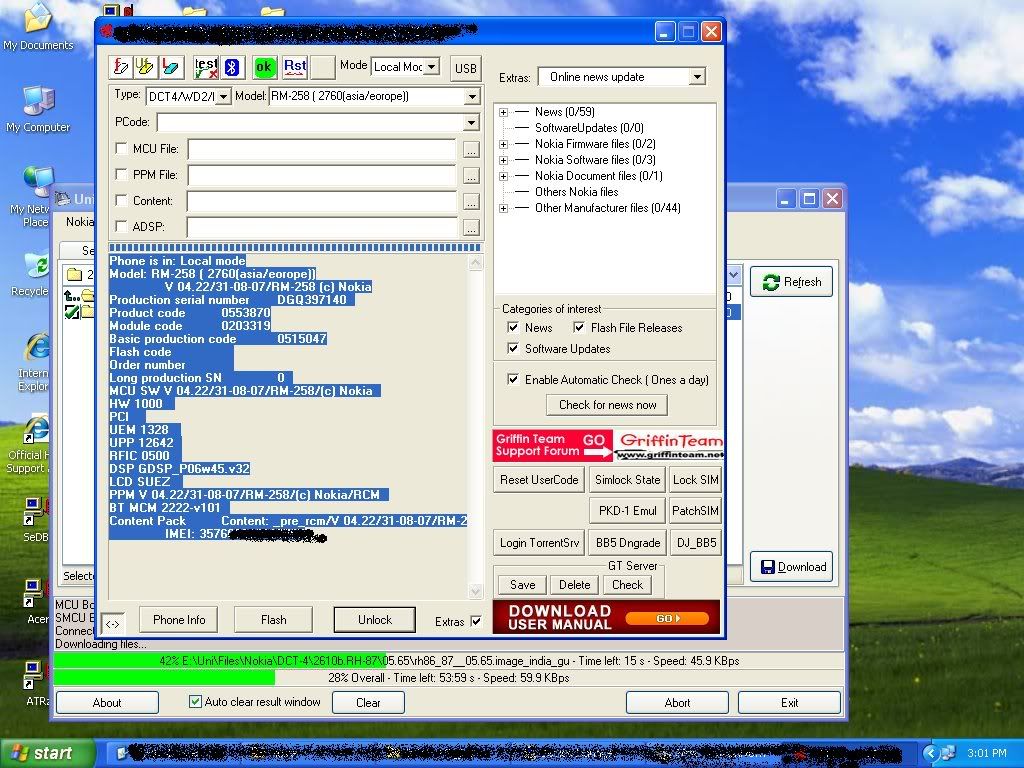This screenshot has height=768, width=1024.
Task: Click the red 'f' flash pencil icon
Action: pos(121,67)
